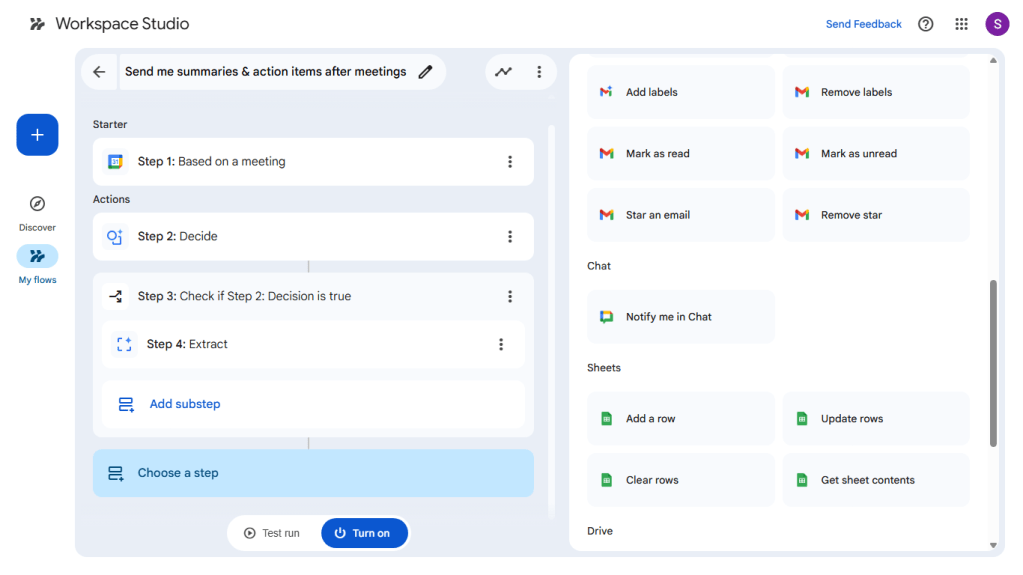Click the Choose a step row
This screenshot has height=575, width=1023.
[313, 473]
